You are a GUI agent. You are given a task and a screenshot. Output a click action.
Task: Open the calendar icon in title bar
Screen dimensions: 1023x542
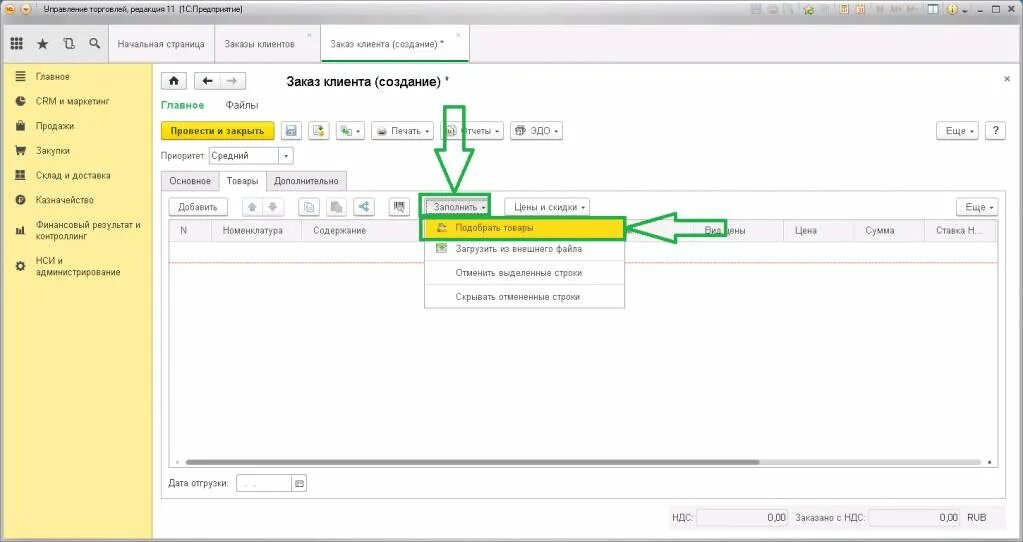click(x=861, y=9)
